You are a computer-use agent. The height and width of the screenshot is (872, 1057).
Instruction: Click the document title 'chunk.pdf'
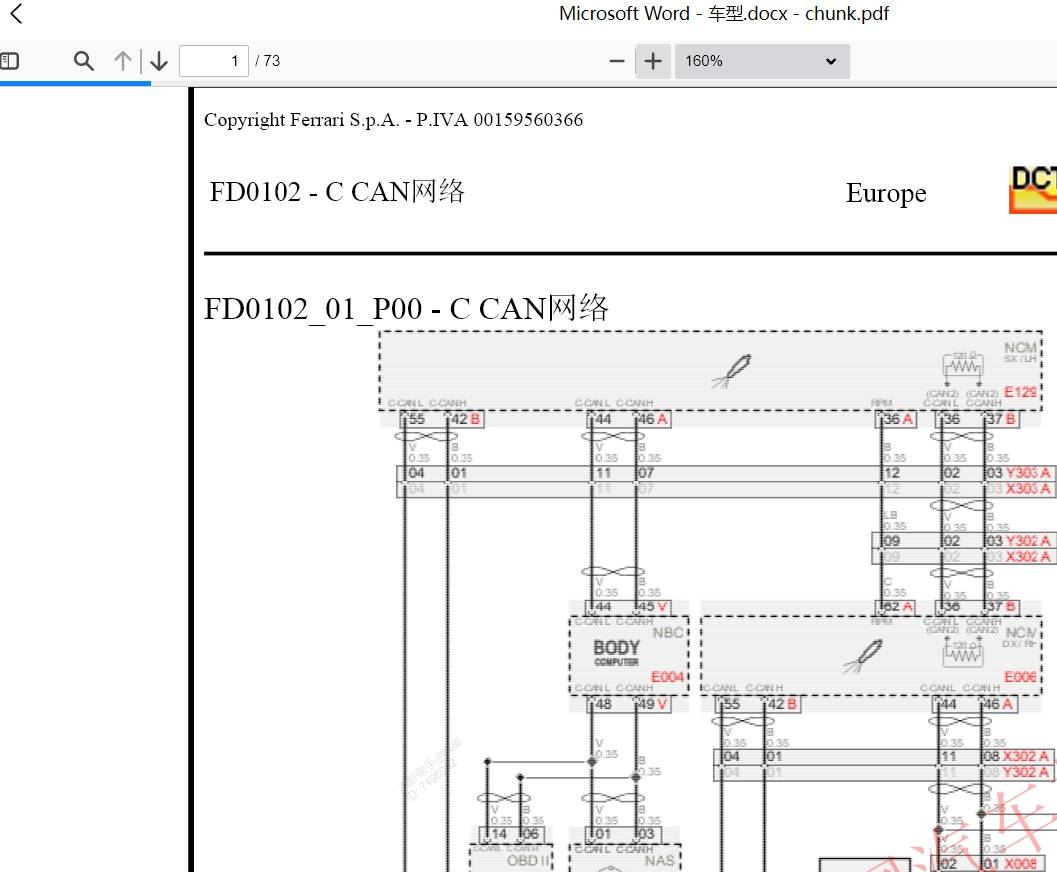847,13
